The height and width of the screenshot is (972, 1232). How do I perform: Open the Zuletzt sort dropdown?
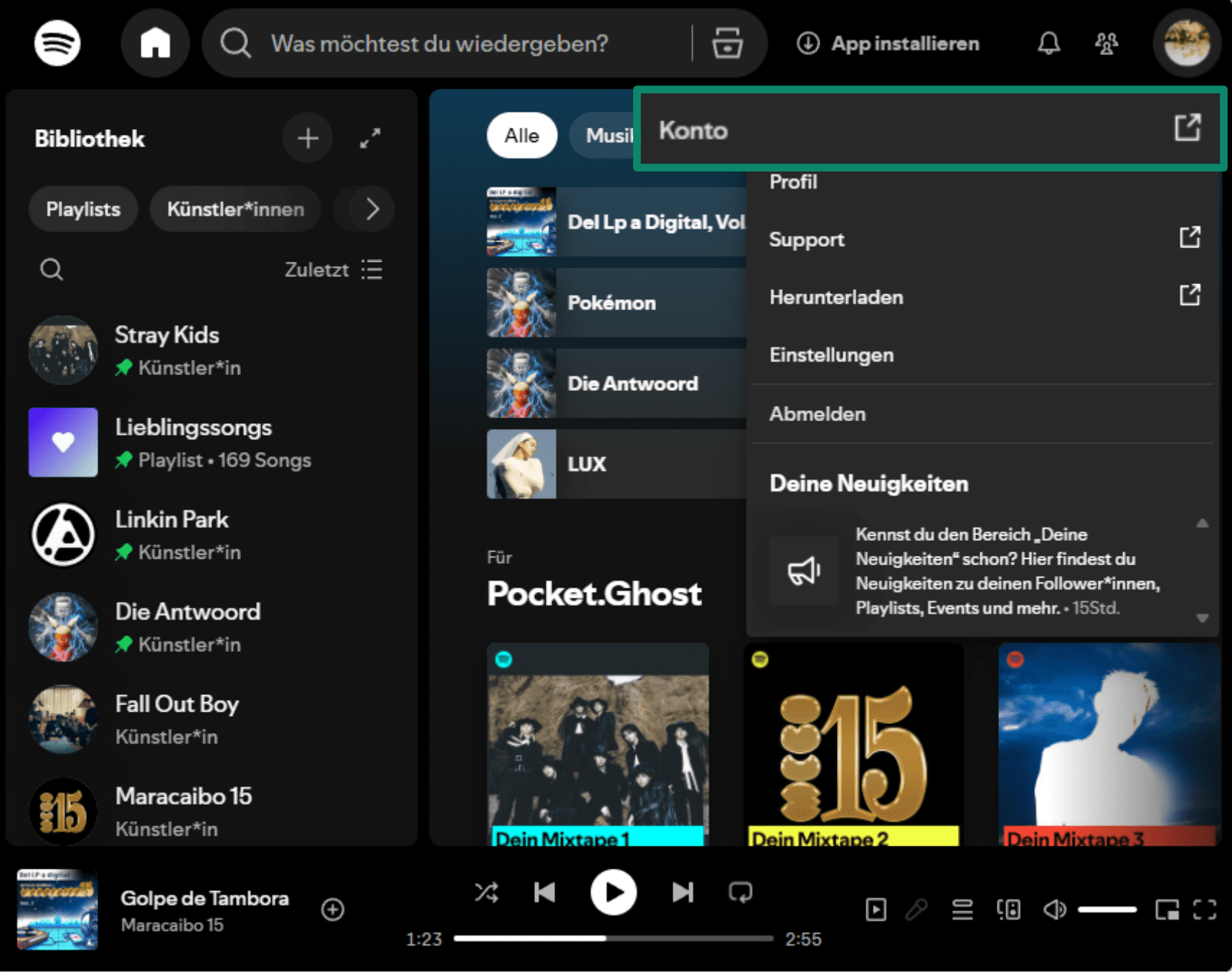[333, 270]
